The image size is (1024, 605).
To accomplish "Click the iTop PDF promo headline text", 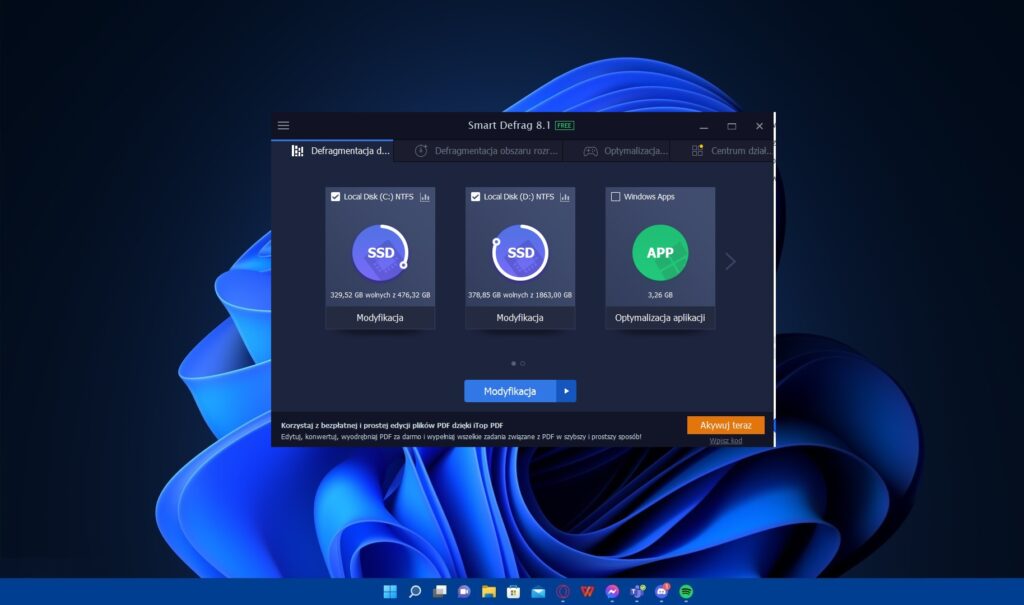I will [392, 425].
